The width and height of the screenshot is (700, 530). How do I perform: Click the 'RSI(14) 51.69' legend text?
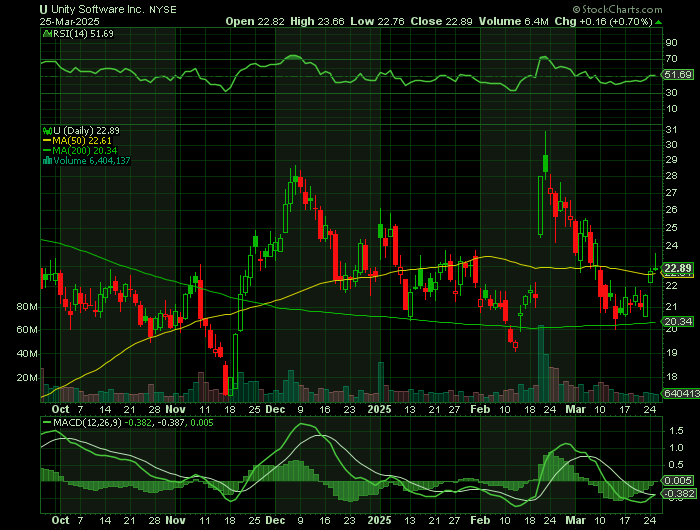click(x=83, y=34)
